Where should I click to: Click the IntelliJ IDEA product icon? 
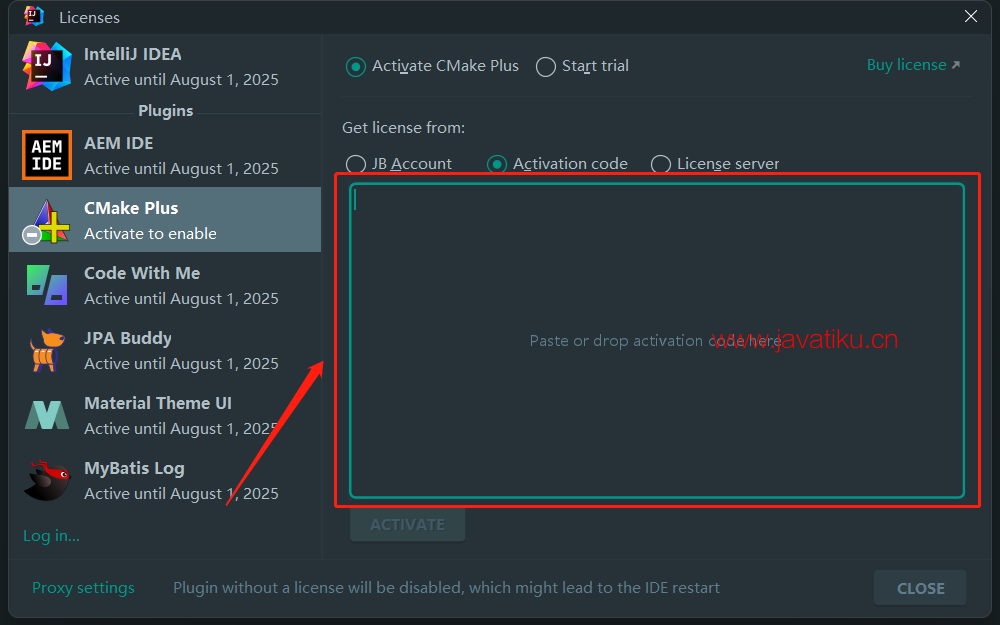(x=46, y=66)
